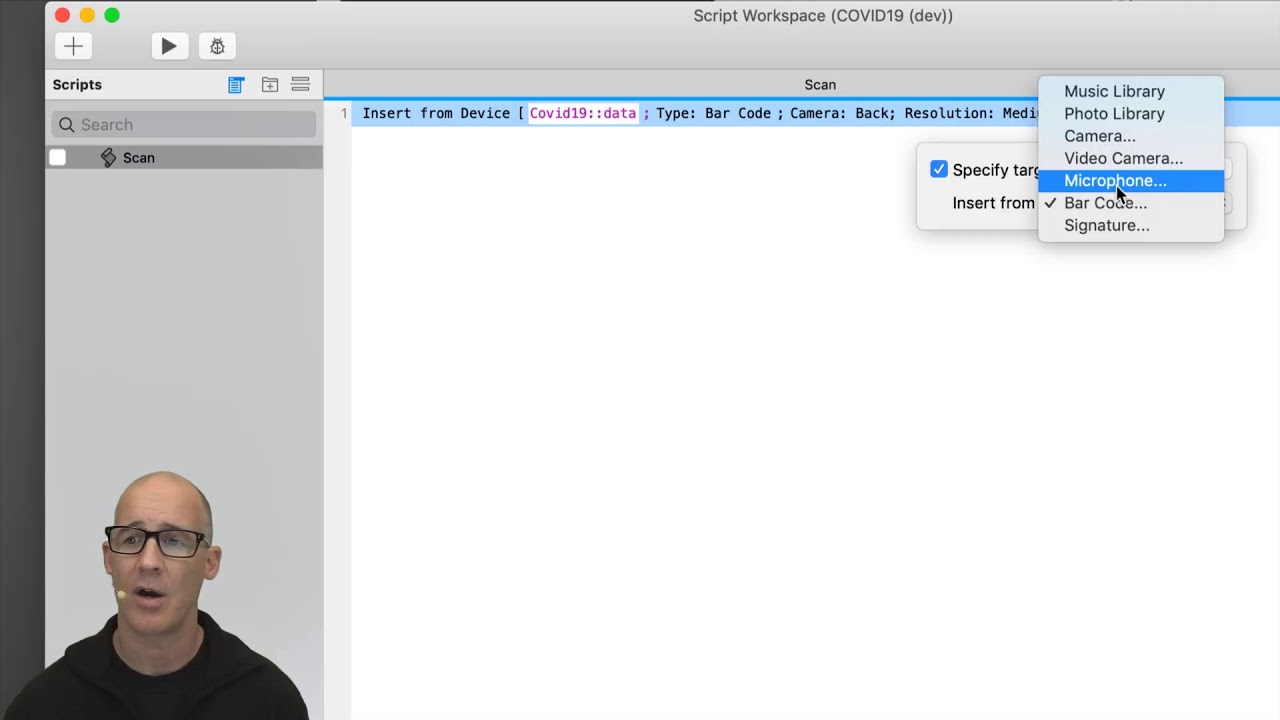Image resolution: width=1280 pixels, height=720 pixels.
Task: Click the 'Camera: Back' parameter
Action: 840,114
